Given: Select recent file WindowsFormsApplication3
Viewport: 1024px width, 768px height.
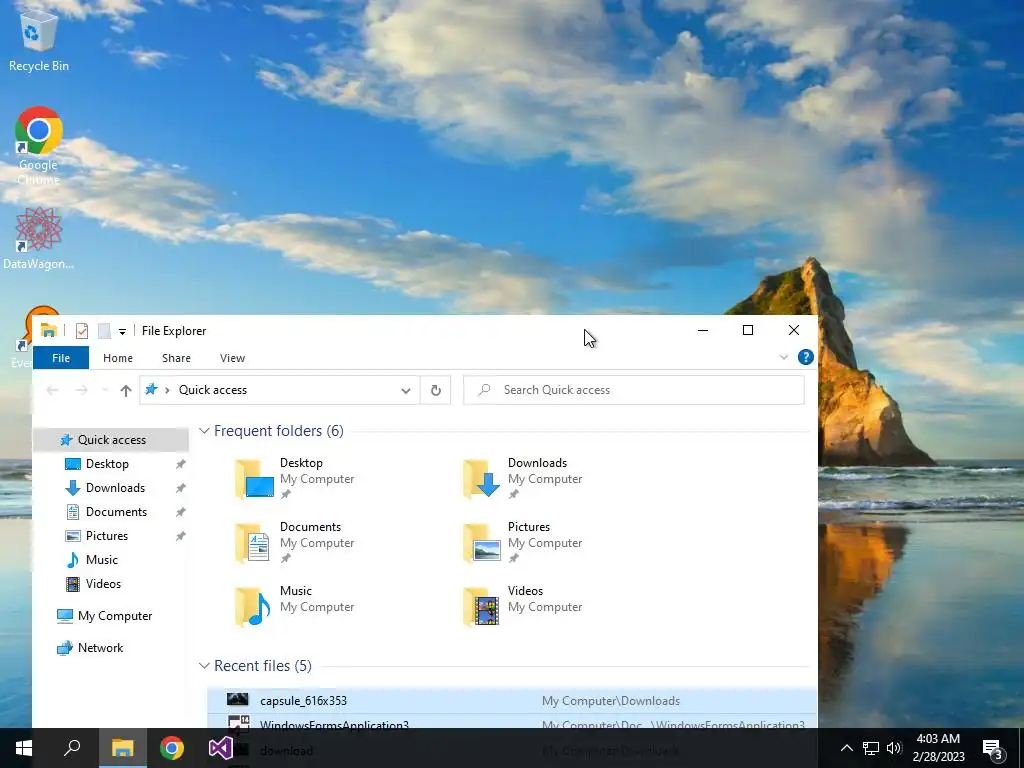Looking at the screenshot, I should coord(512,722).
